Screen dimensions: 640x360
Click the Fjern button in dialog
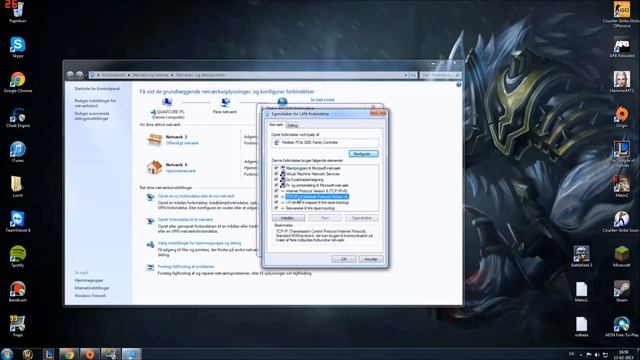click(325, 218)
